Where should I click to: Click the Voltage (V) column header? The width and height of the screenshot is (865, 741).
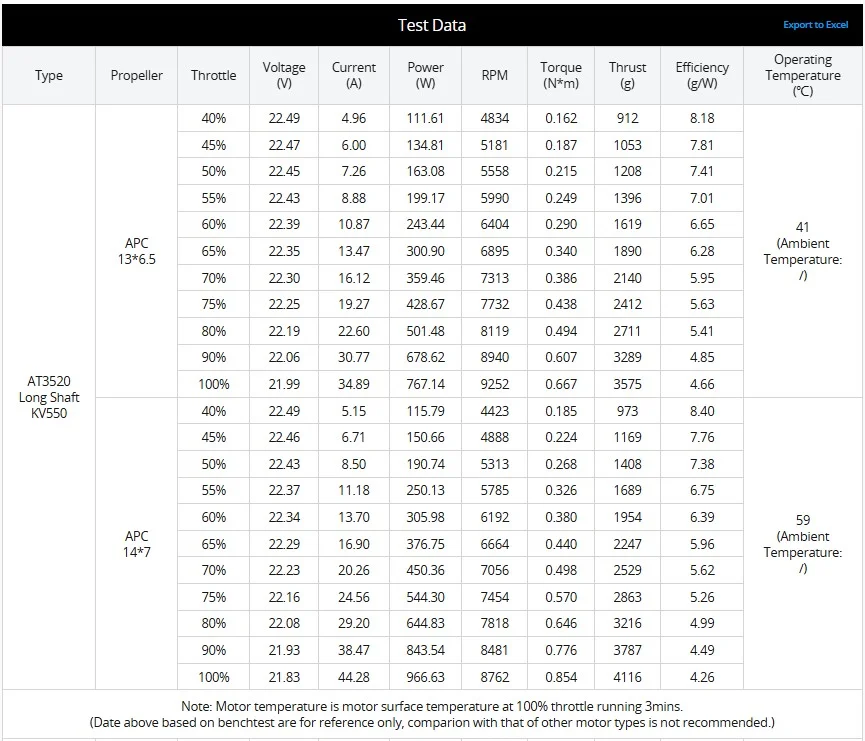tap(284, 76)
